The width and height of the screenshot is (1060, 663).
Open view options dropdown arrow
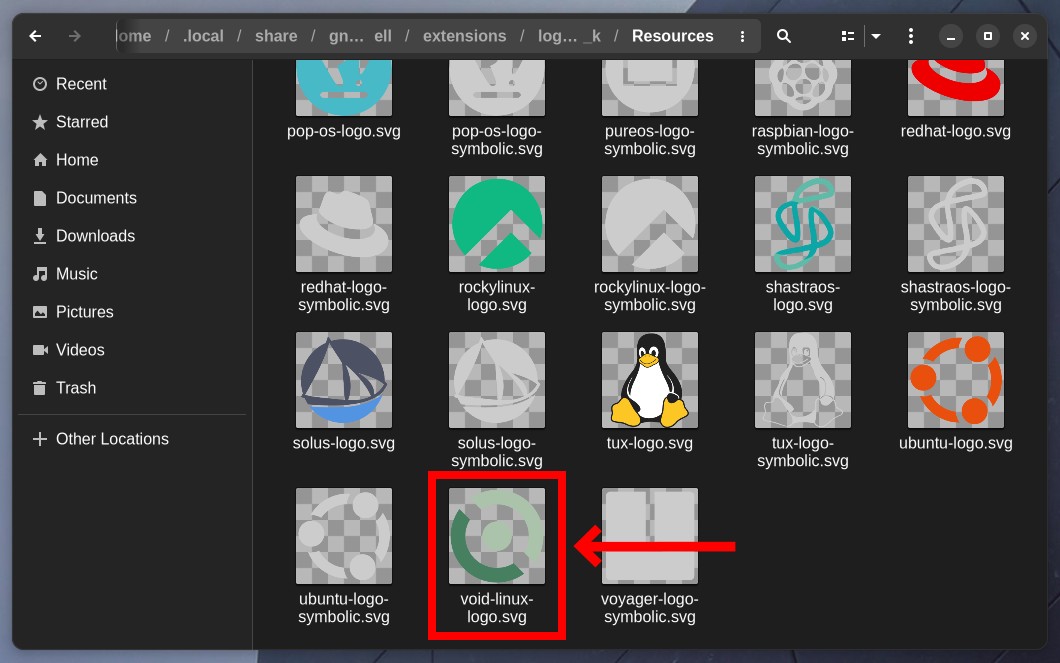(876, 36)
